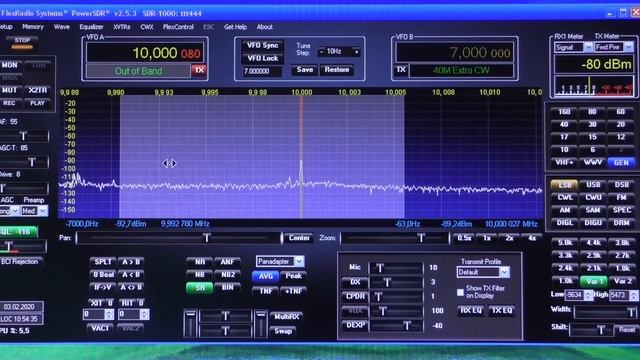This screenshot has height=360, width=640.
Task: Toggle ANF auto notch filter
Action: [227, 262]
